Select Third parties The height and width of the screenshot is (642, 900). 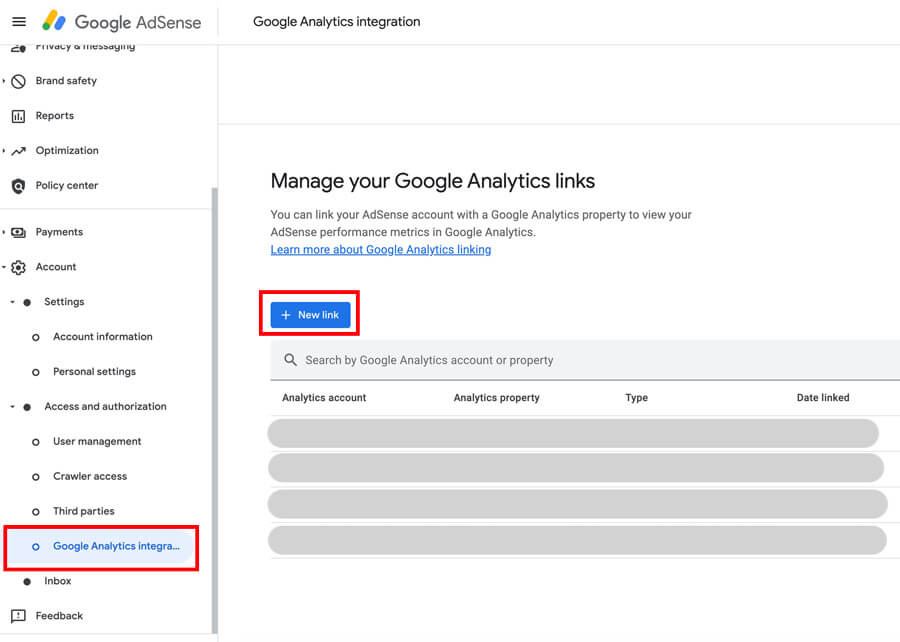(x=85, y=510)
